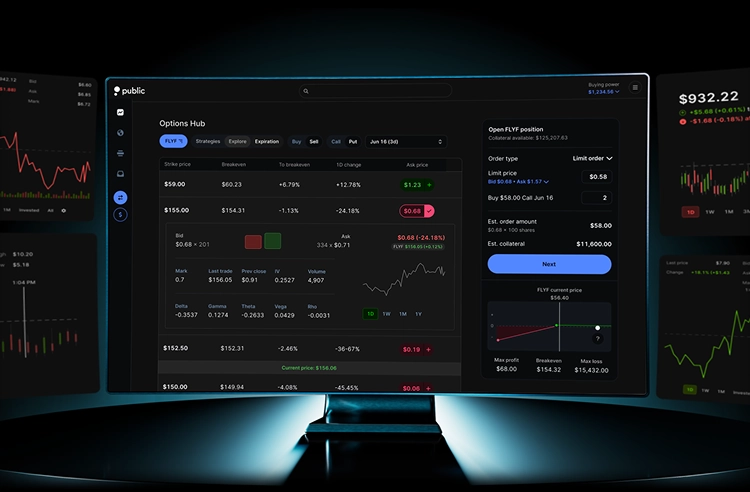Select the blue transfer arrows sidebar icon
Screen dimensions: 750x492
pos(121,198)
